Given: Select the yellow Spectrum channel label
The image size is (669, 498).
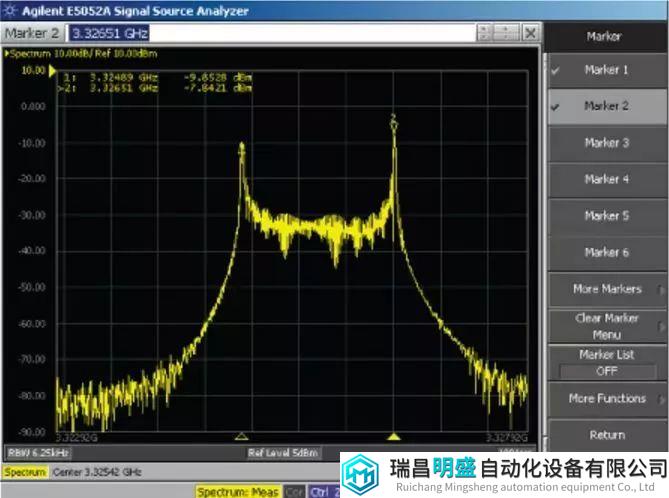Looking at the screenshot, I should point(25,472).
